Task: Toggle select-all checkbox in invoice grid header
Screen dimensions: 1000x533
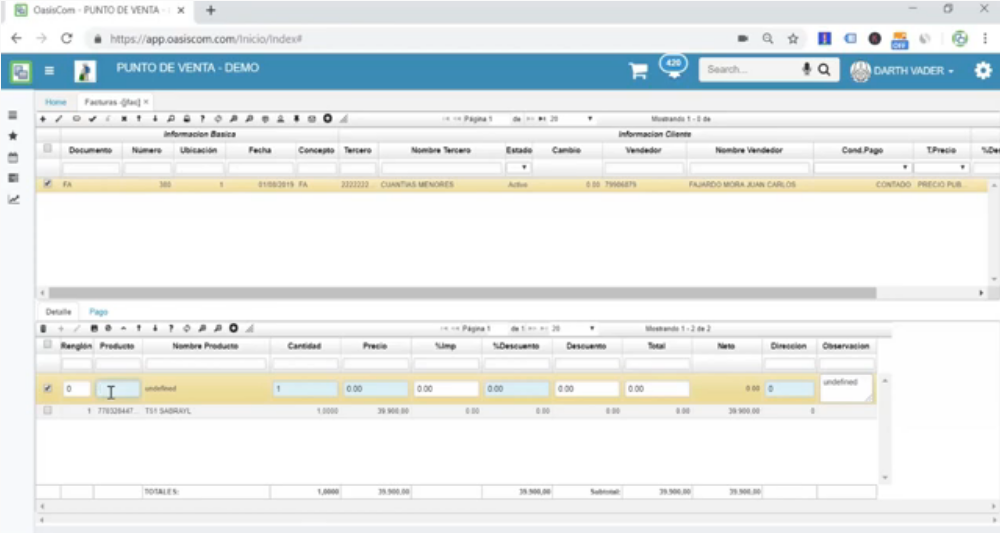Action: tap(48, 149)
